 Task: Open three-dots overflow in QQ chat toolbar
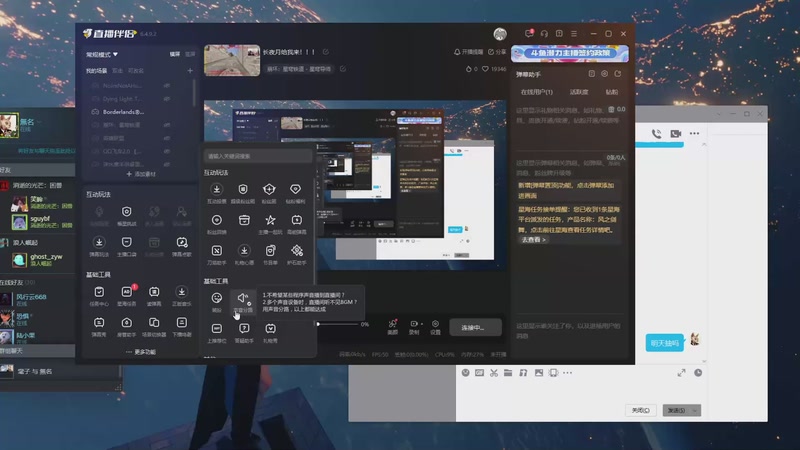567,373
